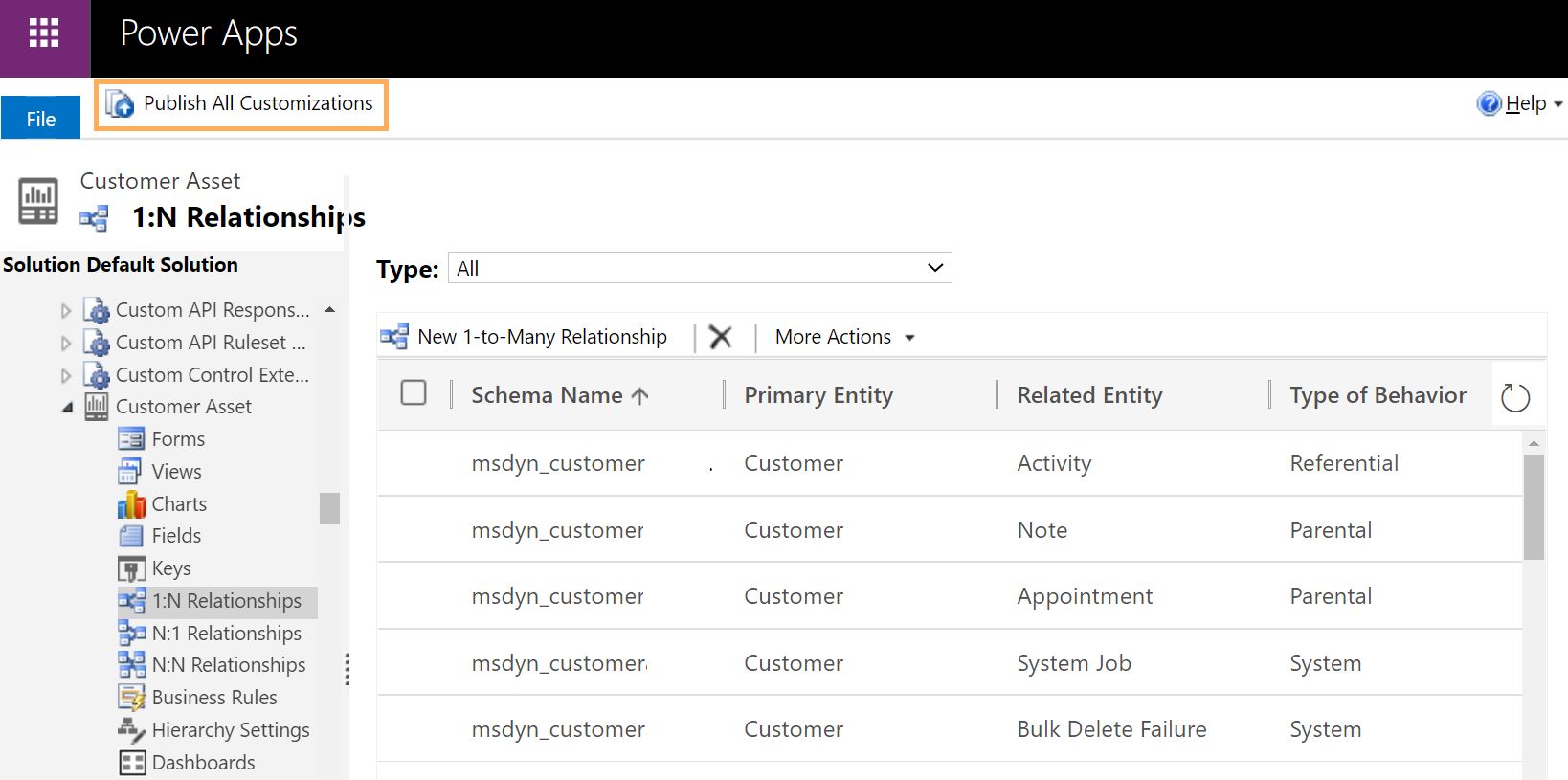
Task: Select Keys in the solution tree
Action: [x=171, y=568]
